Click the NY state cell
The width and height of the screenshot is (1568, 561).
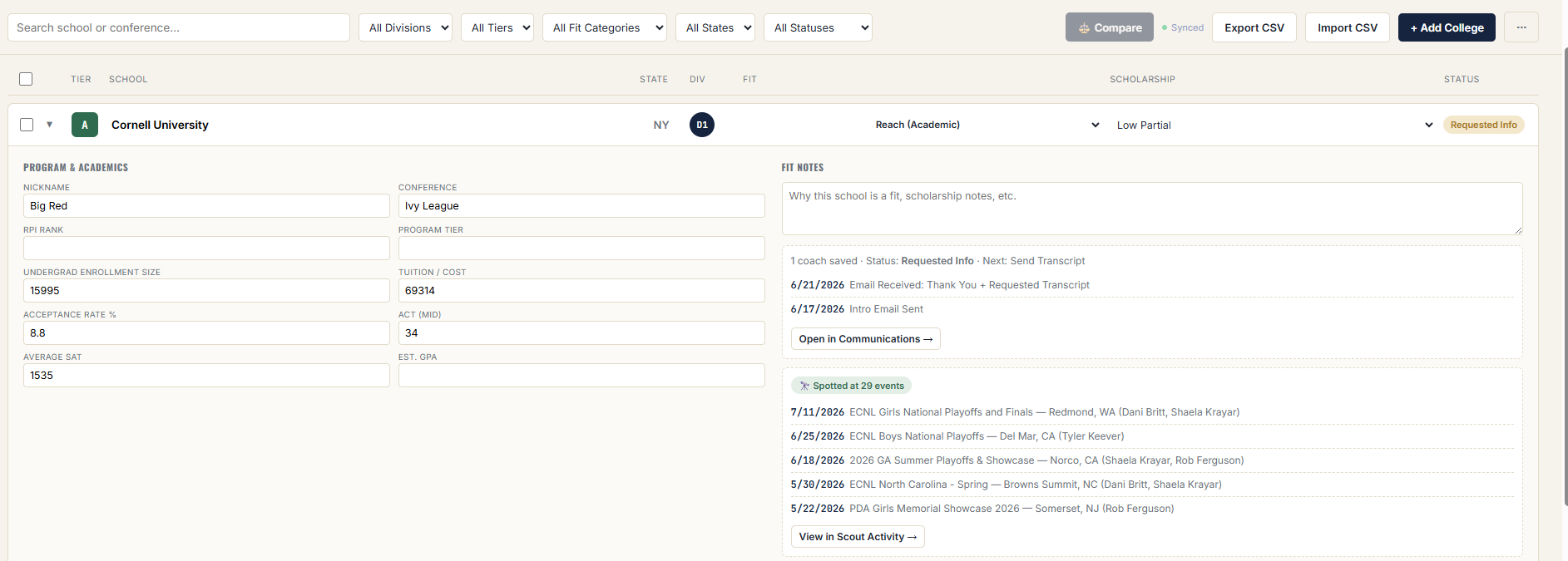tap(661, 125)
